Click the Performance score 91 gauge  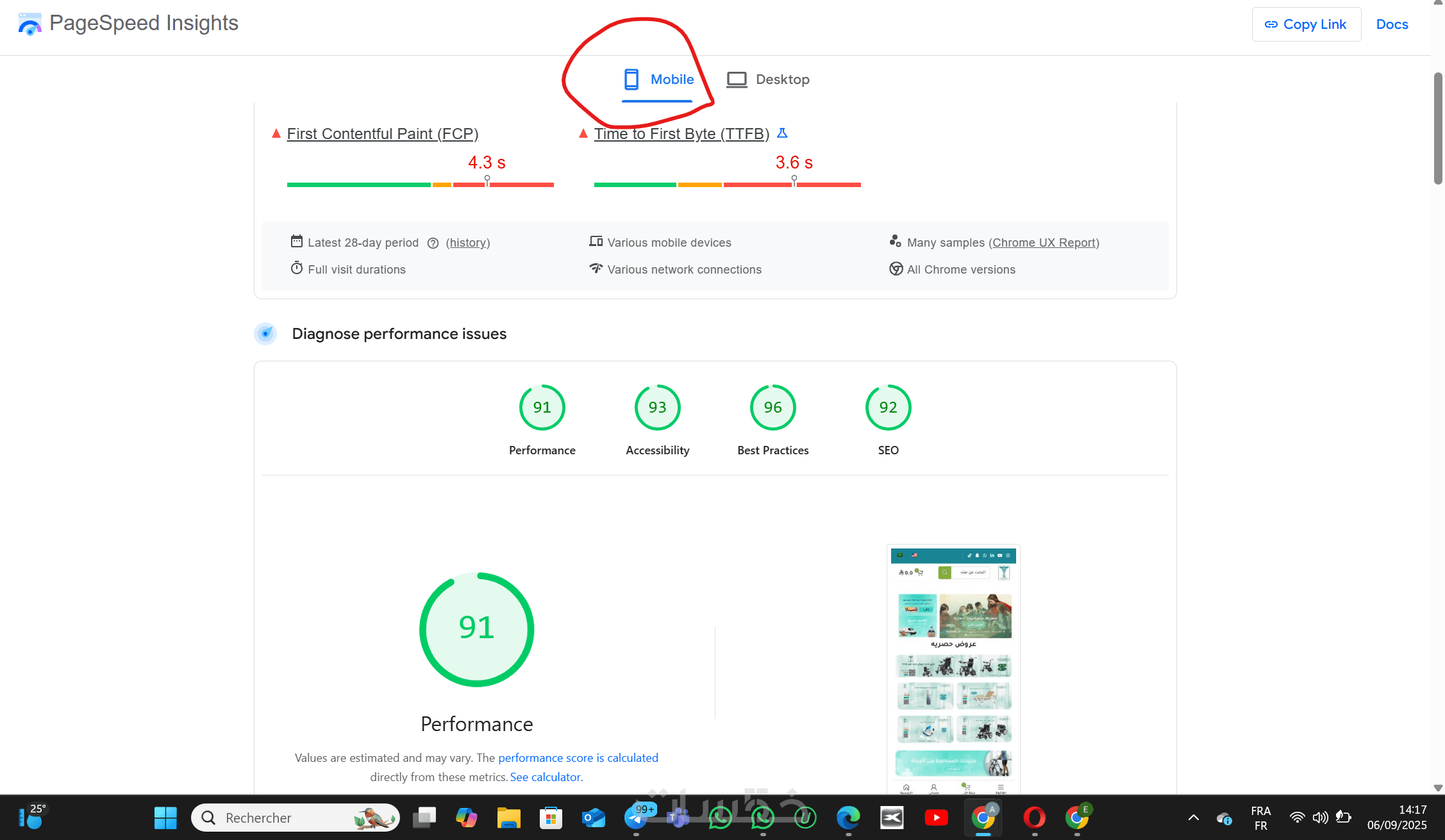[x=542, y=408]
